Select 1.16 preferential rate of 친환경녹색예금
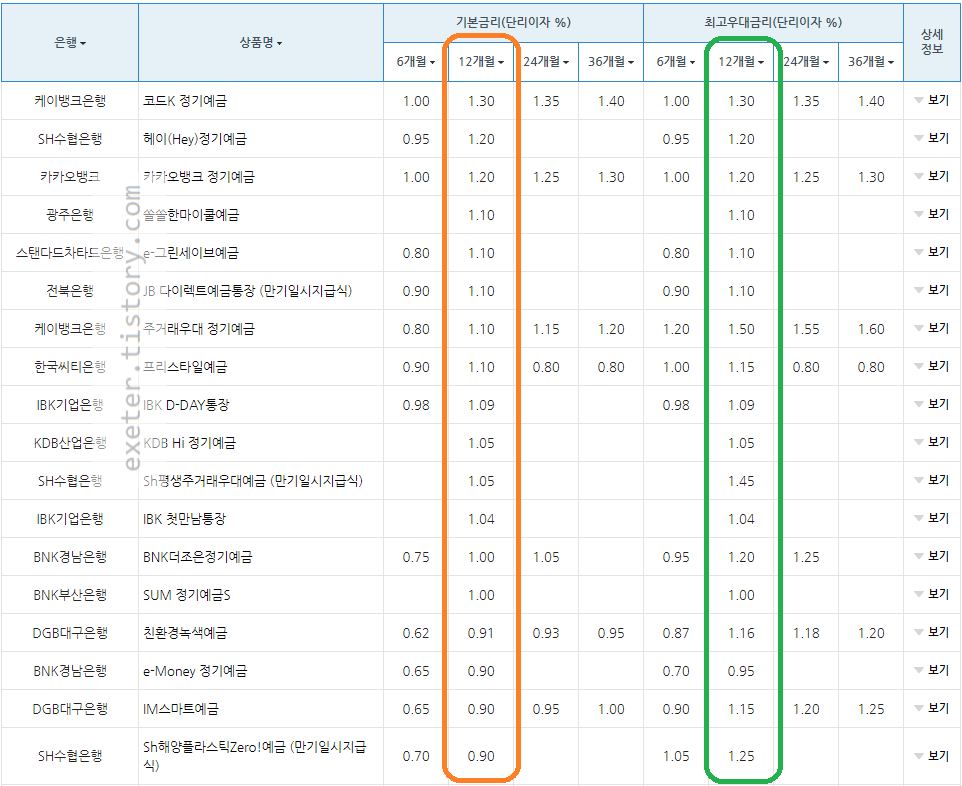The height and width of the screenshot is (786, 962). click(x=741, y=633)
